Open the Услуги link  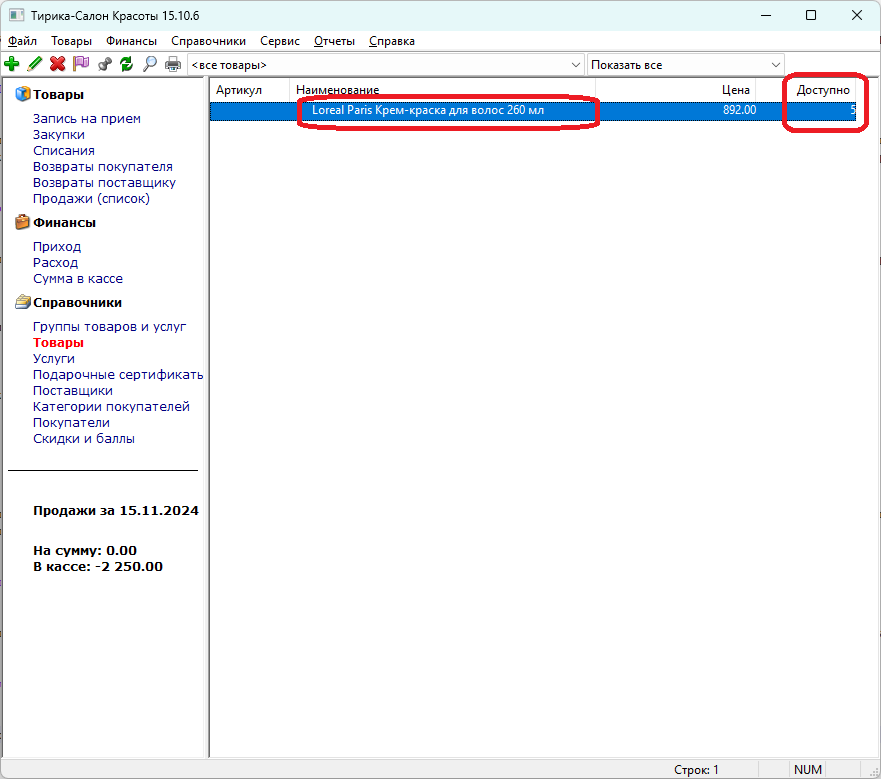coord(54,359)
